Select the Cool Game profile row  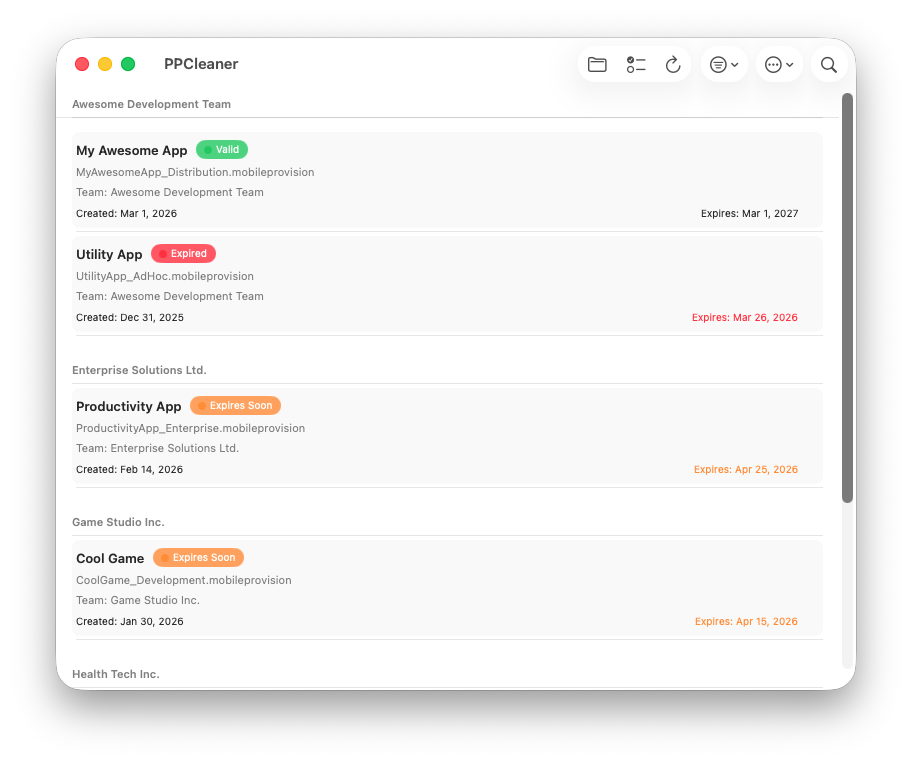446,589
